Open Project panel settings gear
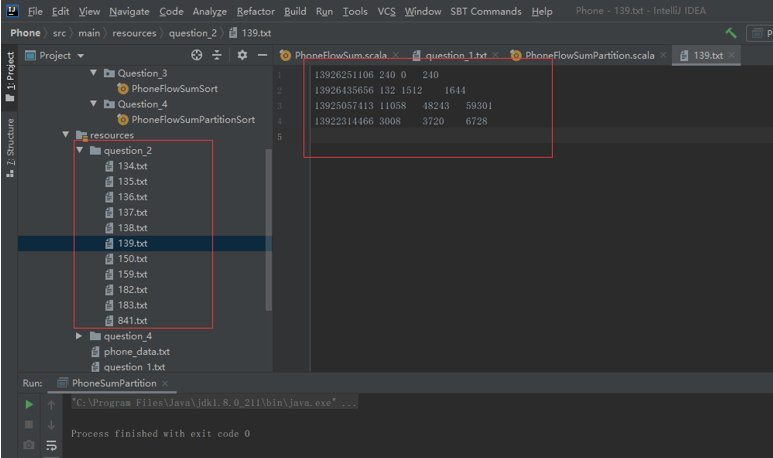773x458 pixels. (242, 55)
